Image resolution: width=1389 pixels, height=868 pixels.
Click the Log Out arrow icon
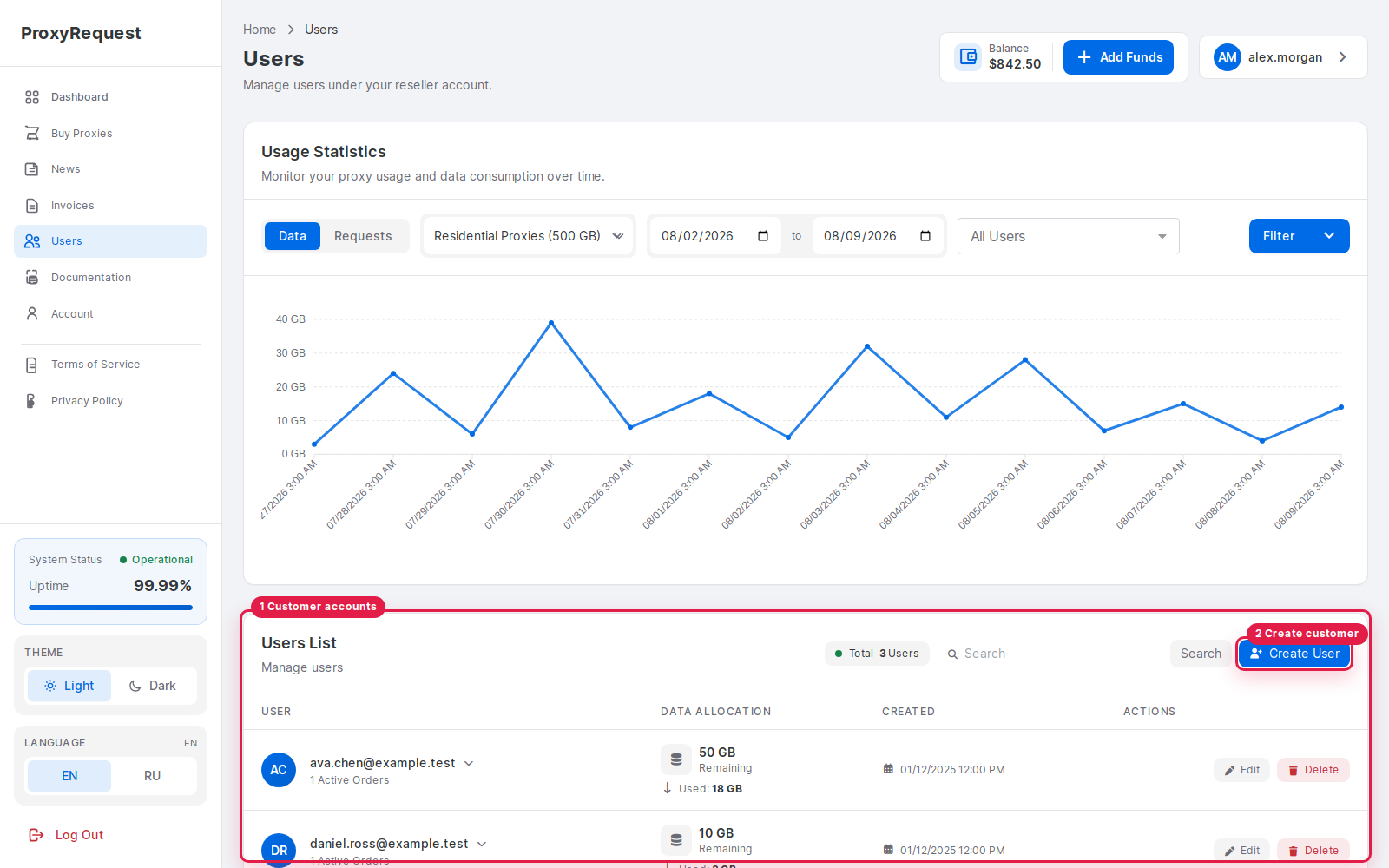point(36,835)
